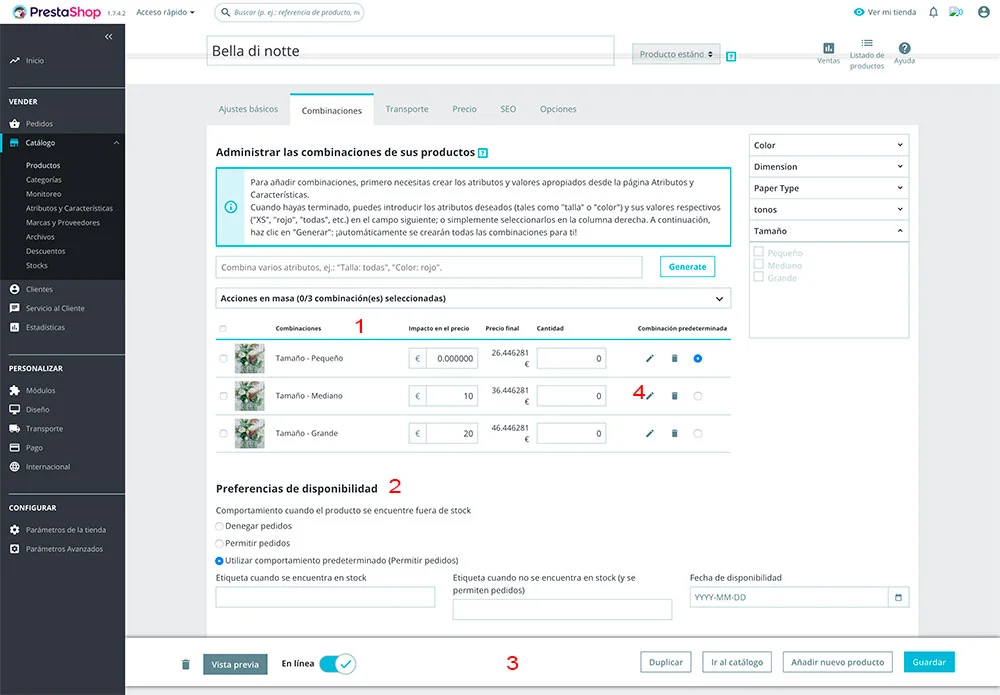The image size is (1000, 695).
Task: Open Listado de productos icon
Action: (867, 43)
